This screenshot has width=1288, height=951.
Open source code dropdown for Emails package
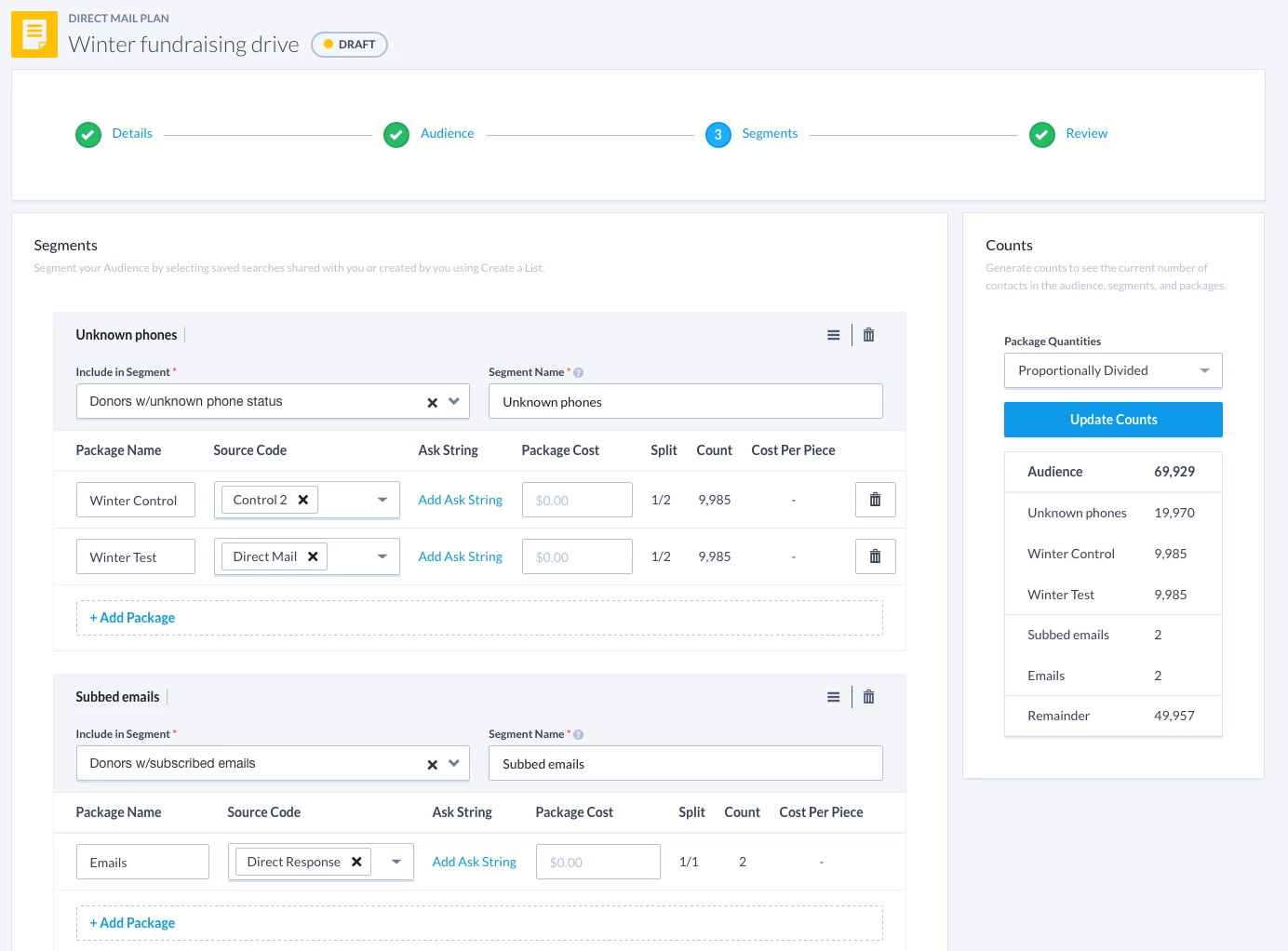396,862
